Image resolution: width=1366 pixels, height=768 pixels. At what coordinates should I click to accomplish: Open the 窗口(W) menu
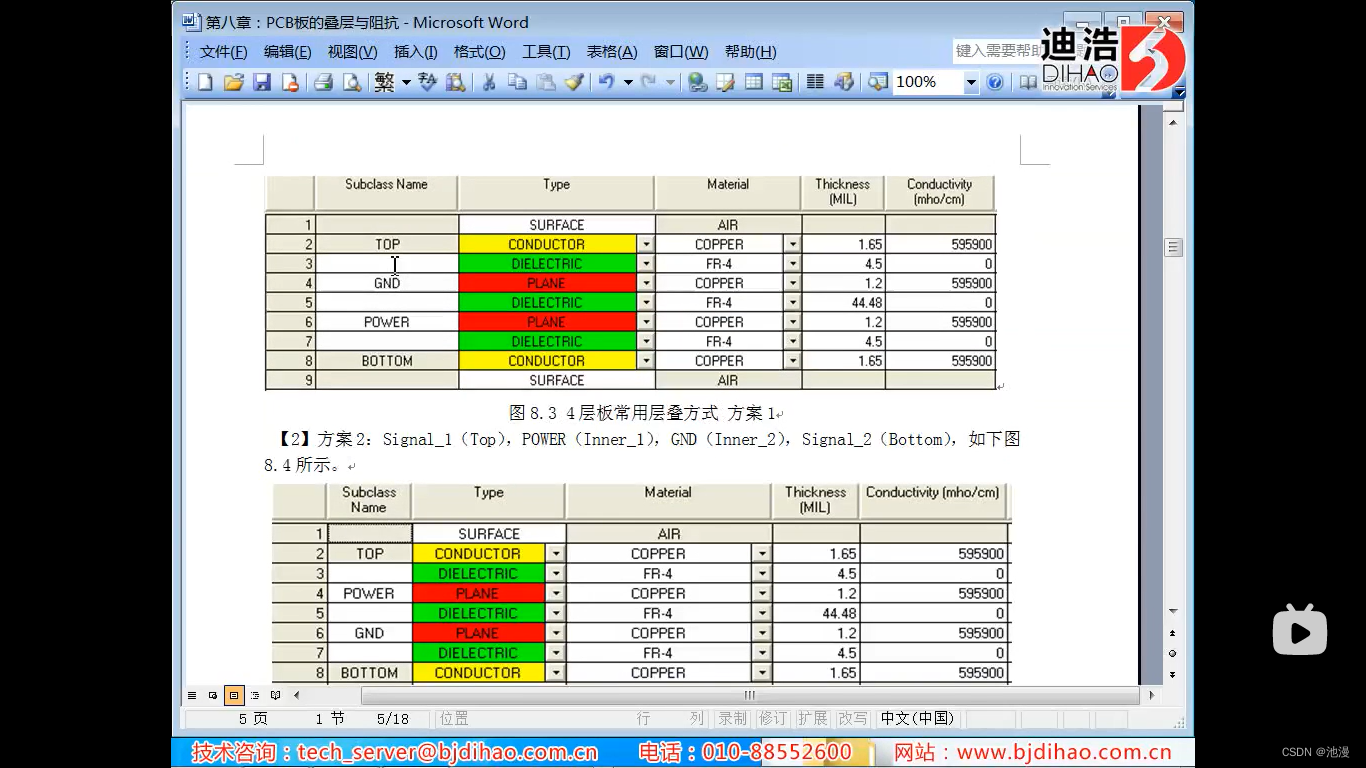coord(681,52)
